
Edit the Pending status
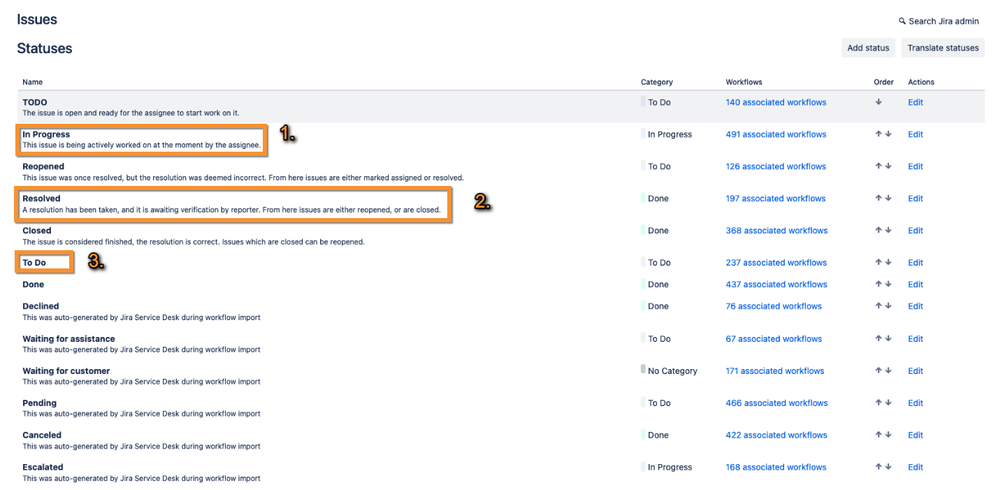[915, 403]
